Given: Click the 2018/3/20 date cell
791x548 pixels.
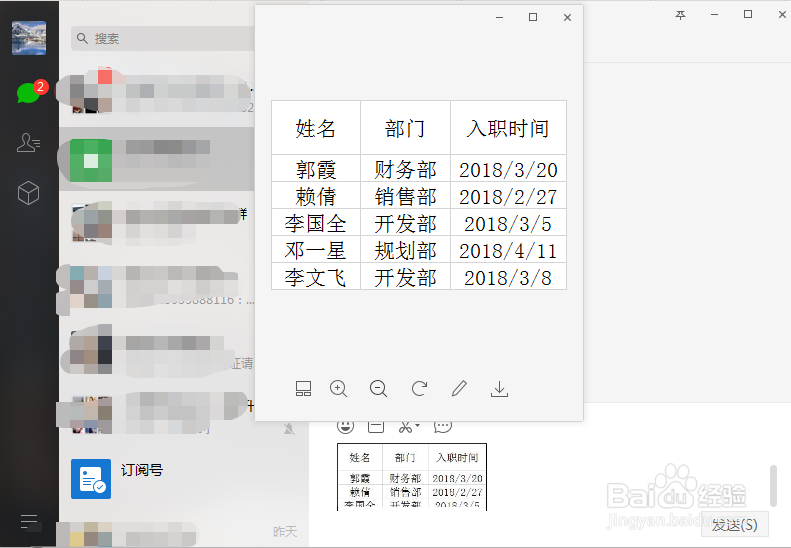Looking at the screenshot, I should [x=508, y=169].
